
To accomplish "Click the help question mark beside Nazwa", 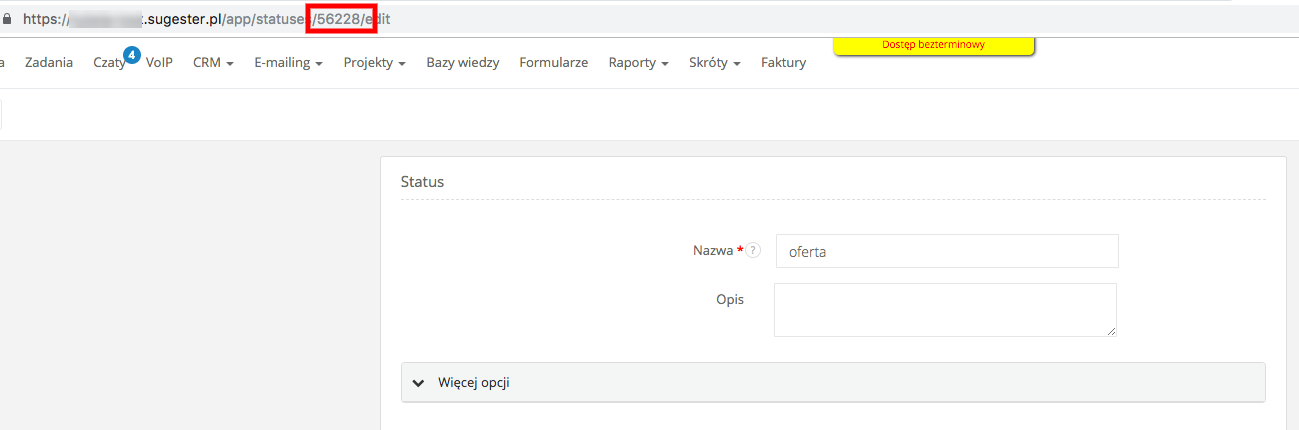I will pos(753,251).
